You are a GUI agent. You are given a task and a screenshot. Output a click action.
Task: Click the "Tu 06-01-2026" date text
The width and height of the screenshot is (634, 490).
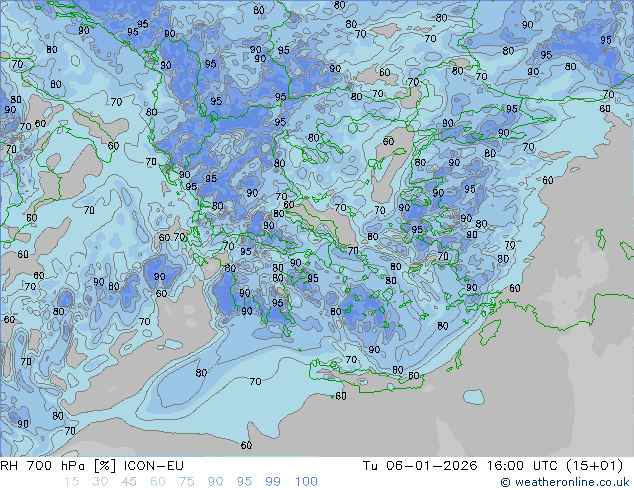click(420, 466)
